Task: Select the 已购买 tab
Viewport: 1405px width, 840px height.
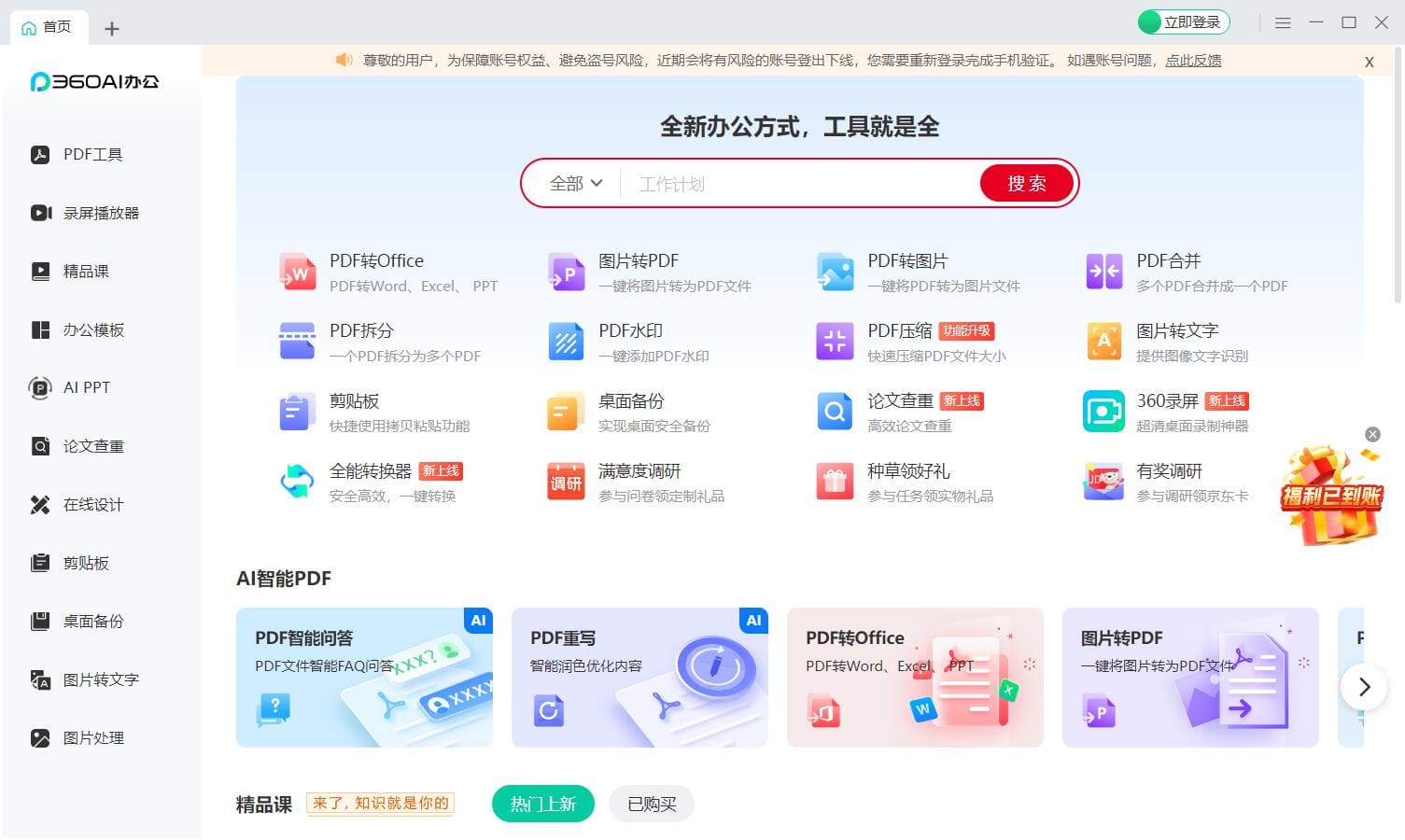Action: [x=652, y=805]
